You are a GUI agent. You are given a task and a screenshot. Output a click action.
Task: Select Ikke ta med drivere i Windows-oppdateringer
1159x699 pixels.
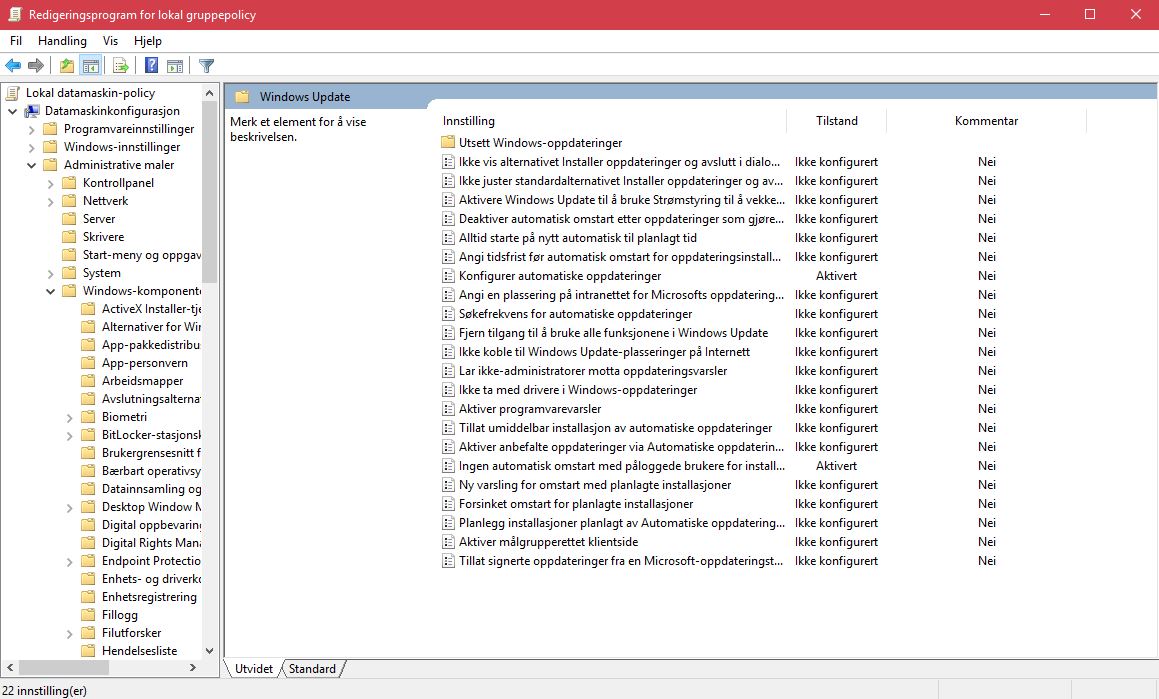tap(578, 389)
